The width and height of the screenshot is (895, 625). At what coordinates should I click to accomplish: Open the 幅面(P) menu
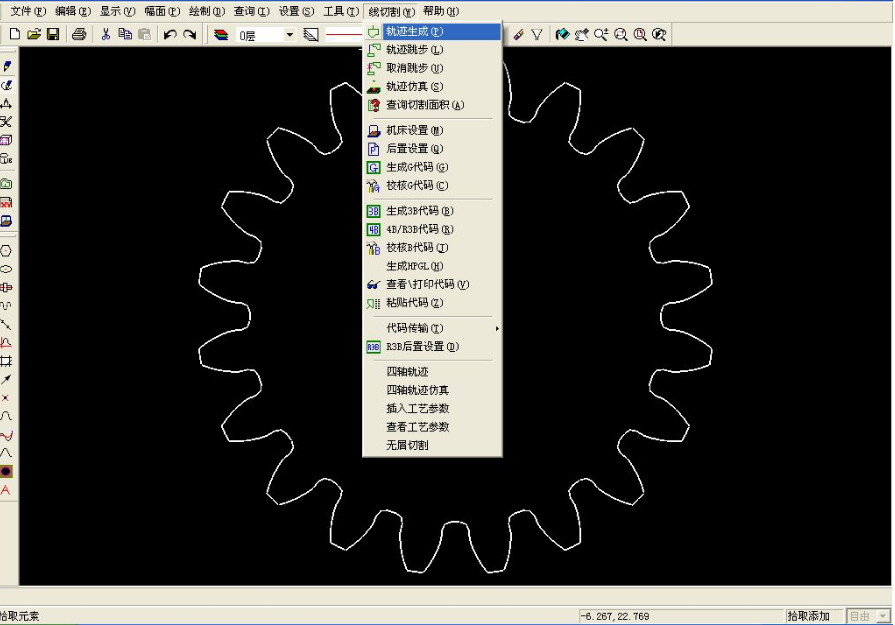[162, 11]
